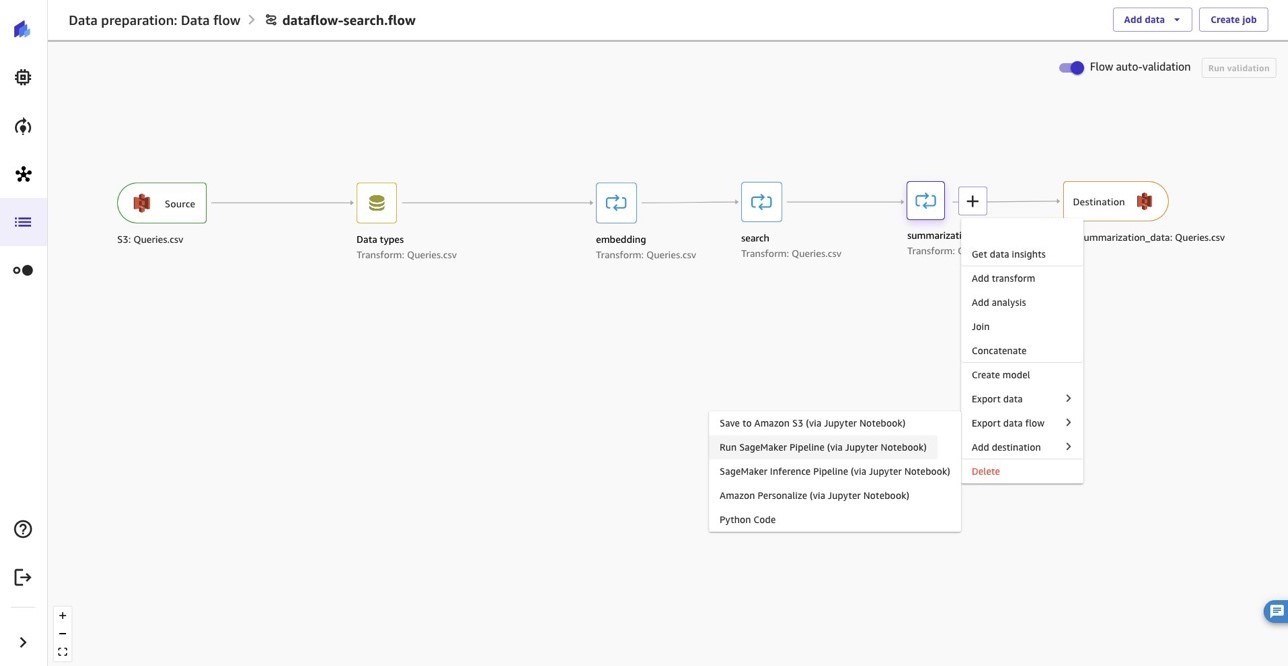Screen dimensions: 1288x666
Task: Click the Run validation button
Action: [1239, 68]
